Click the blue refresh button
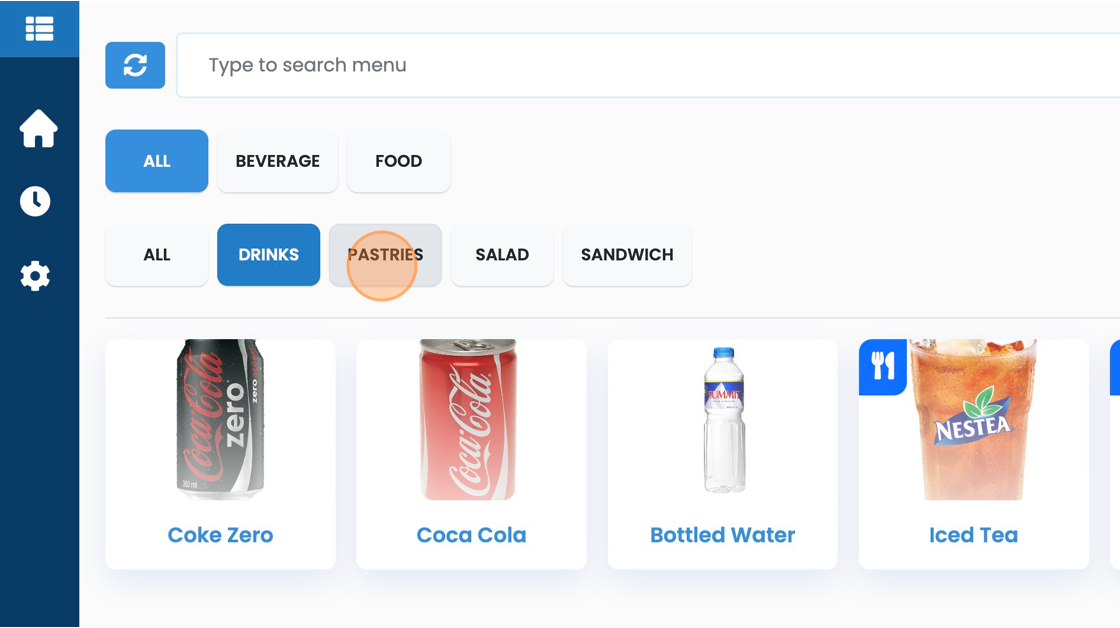The height and width of the screenshot is (628, 1120). (x=135, y=65)
